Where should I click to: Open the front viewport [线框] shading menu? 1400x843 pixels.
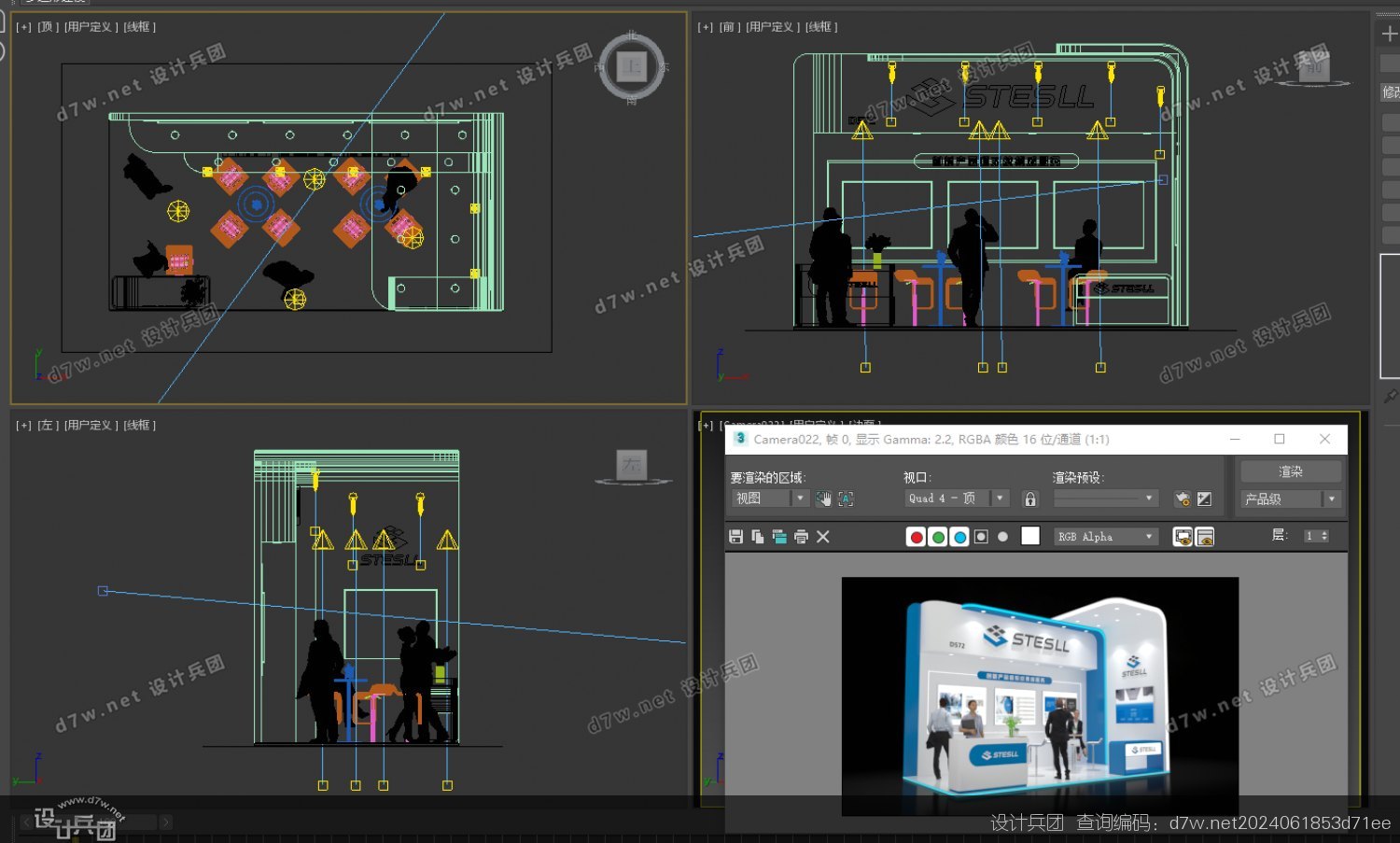[x=821, y=27]
